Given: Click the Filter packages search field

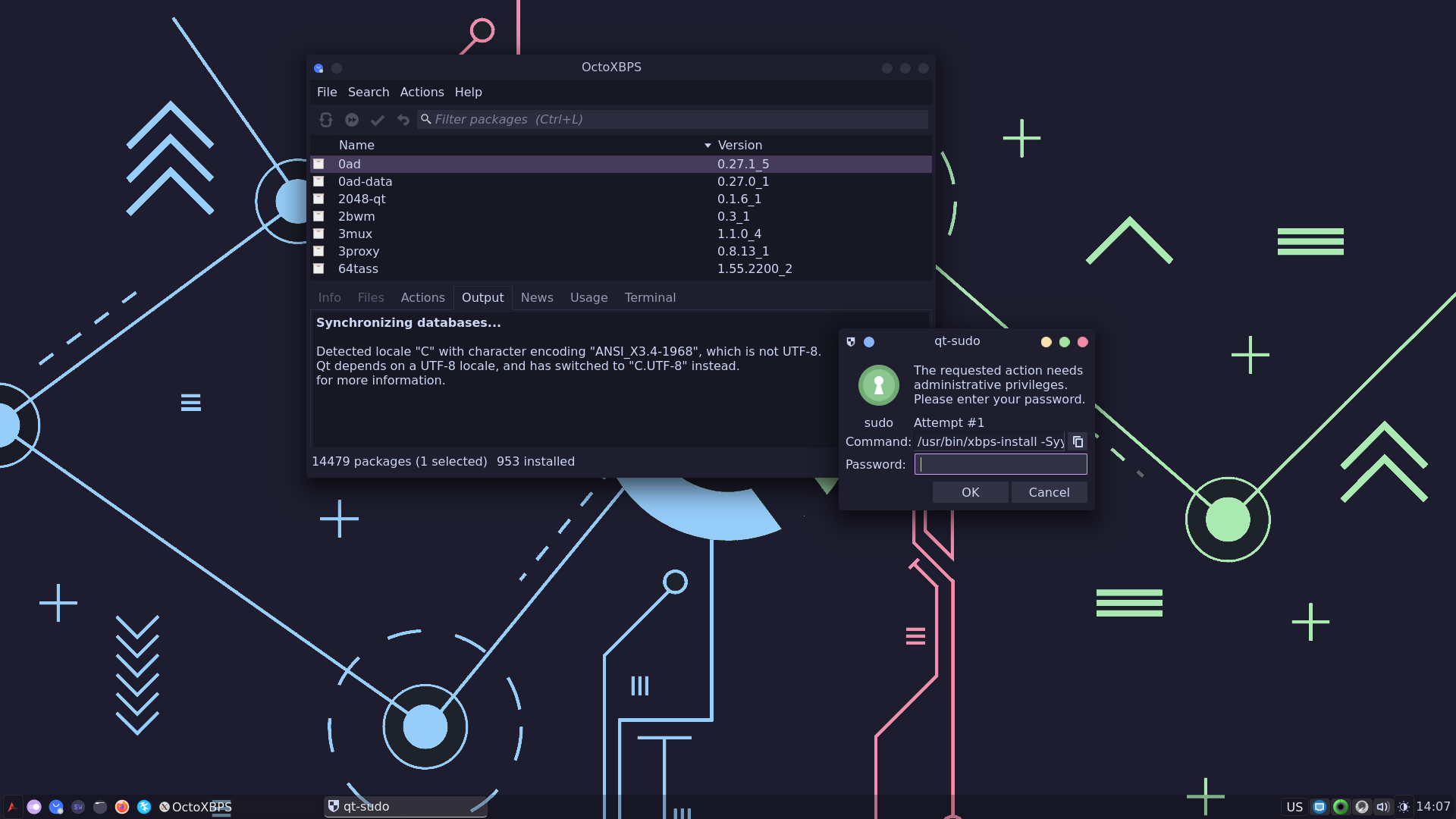Looking at the screenshot, I should click(672, 119).
